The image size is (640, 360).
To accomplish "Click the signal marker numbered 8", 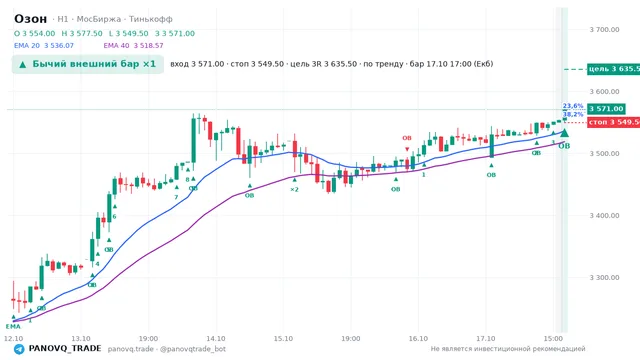I will tap(187, 180).
